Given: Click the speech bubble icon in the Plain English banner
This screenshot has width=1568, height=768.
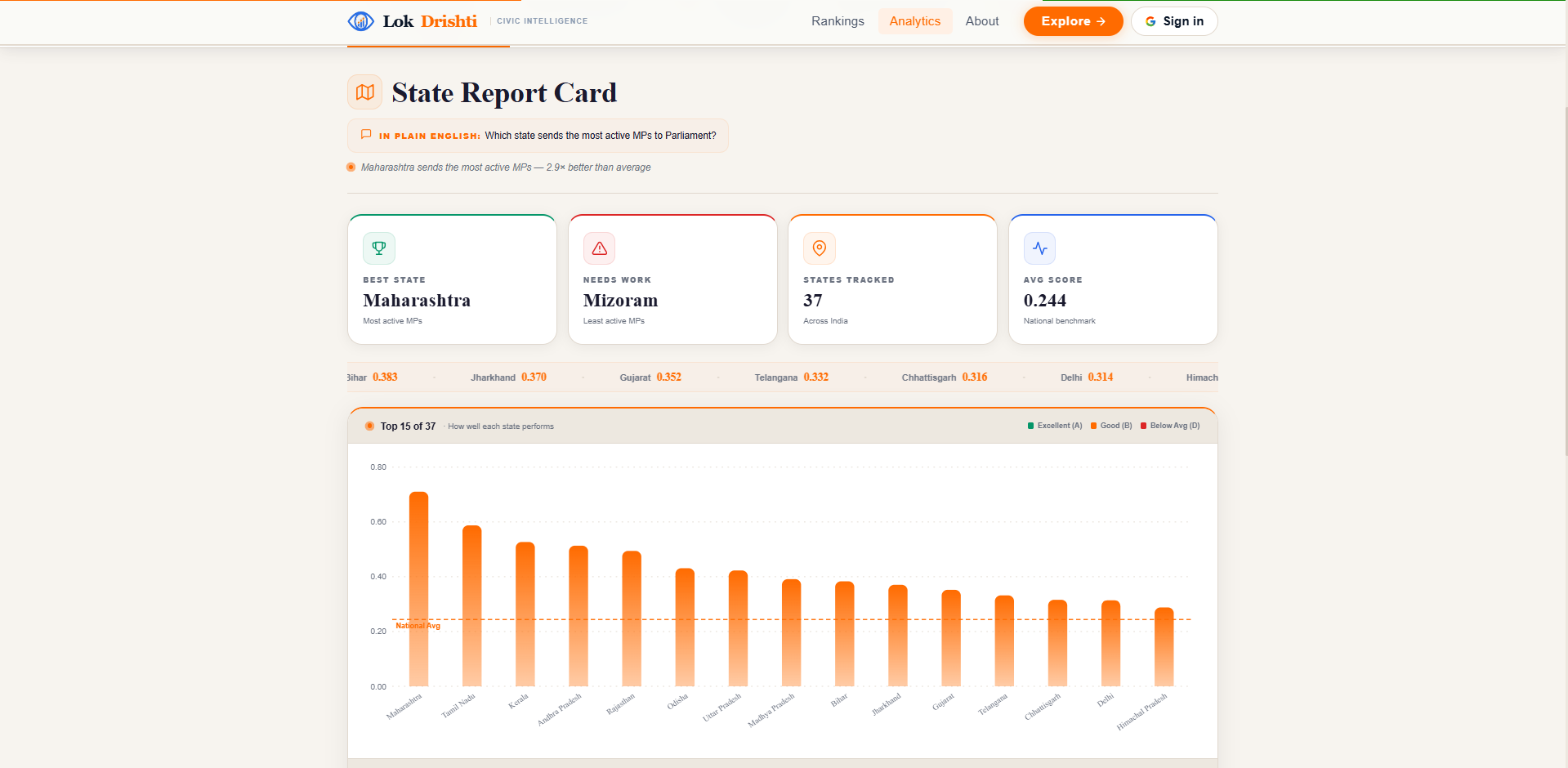Looking at the screenshot, I should coord(366,135).
